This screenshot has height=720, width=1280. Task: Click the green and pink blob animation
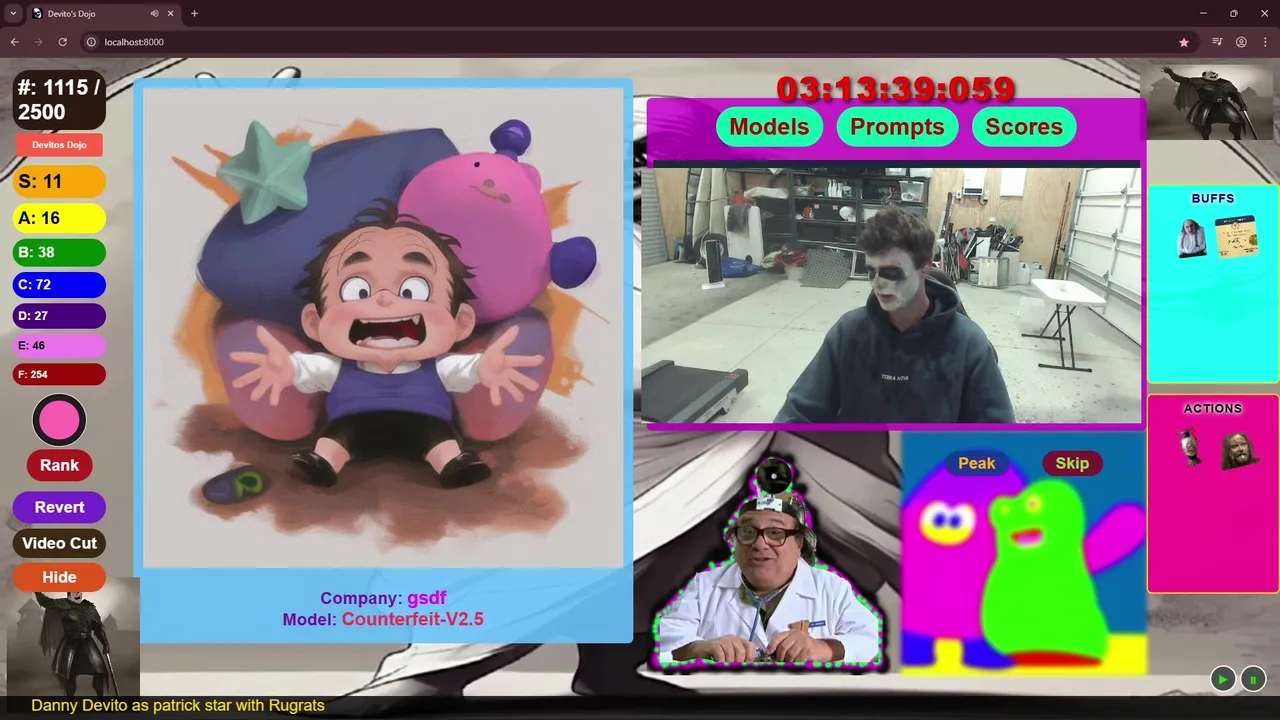click(x=1024, y=553)
